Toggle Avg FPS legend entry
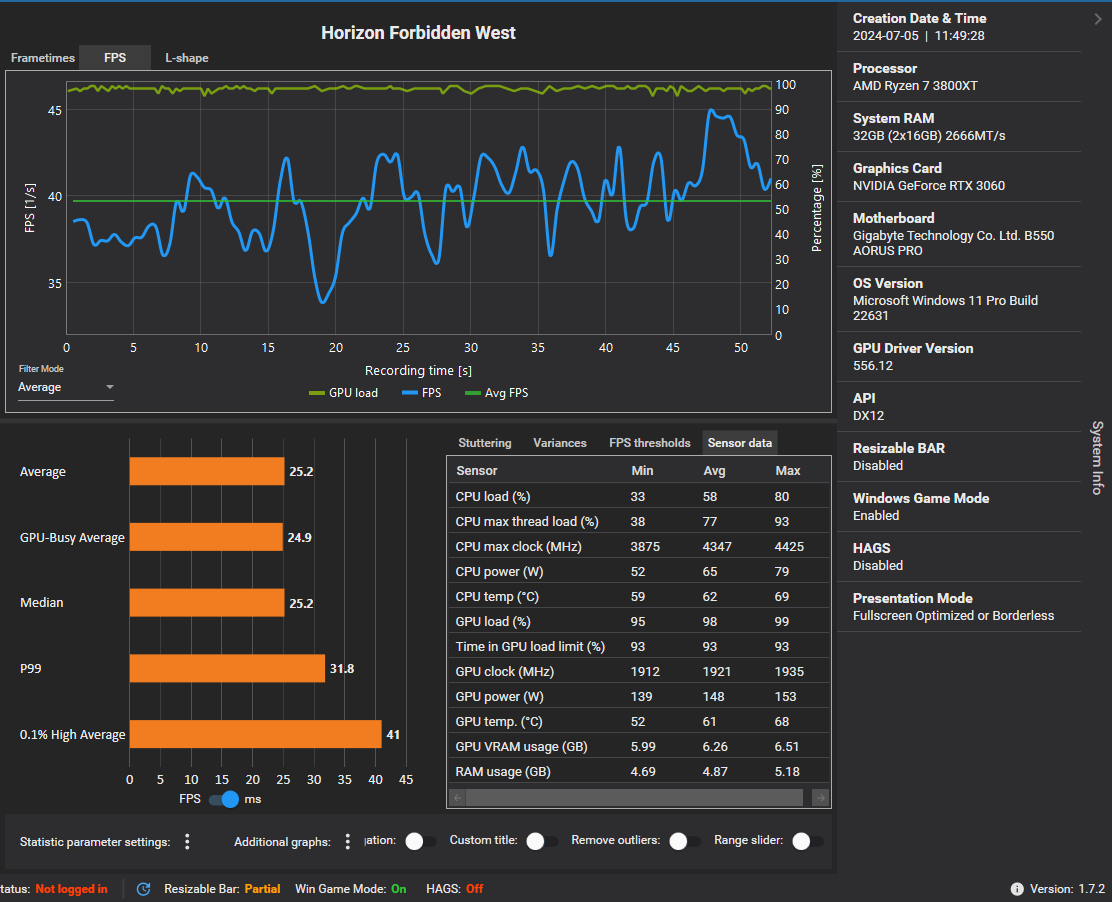The width and height of the screenshot is (1112, 902). 496,393
